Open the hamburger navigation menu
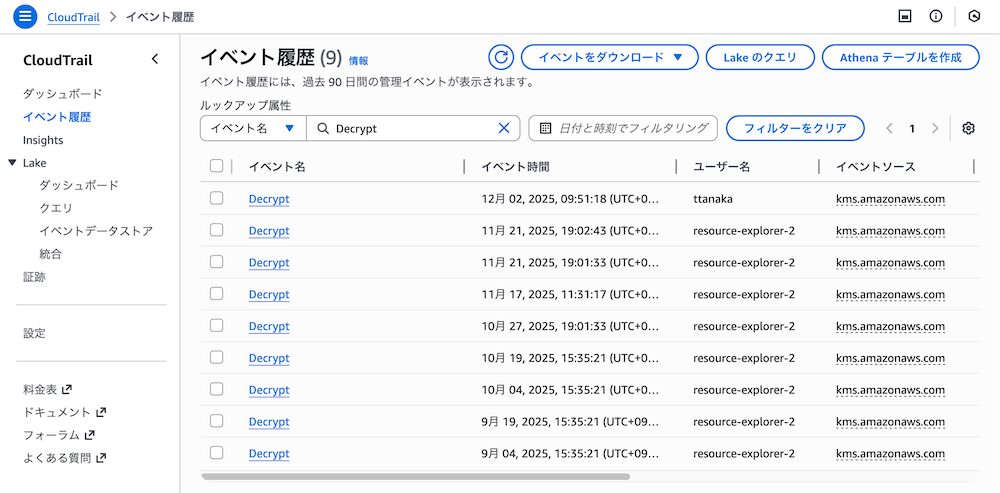 click(26, 17)
